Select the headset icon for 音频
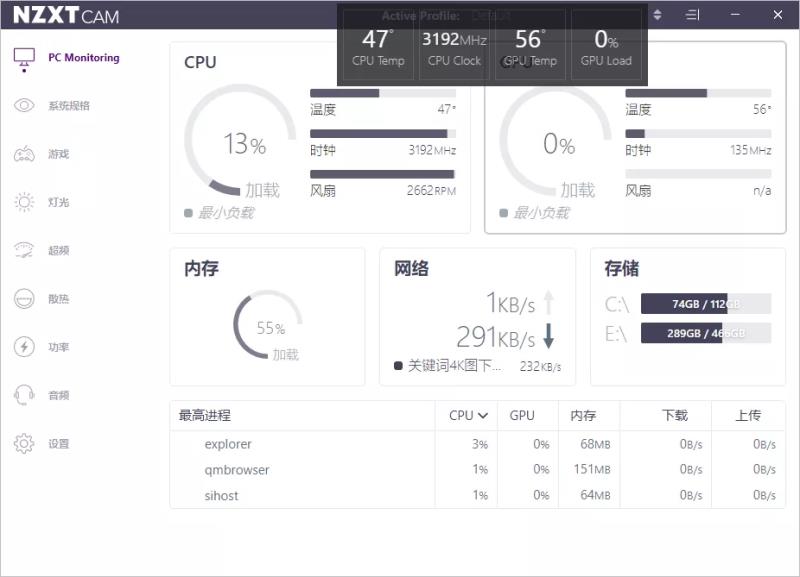The image size is (800, 577). click(24, 395)
